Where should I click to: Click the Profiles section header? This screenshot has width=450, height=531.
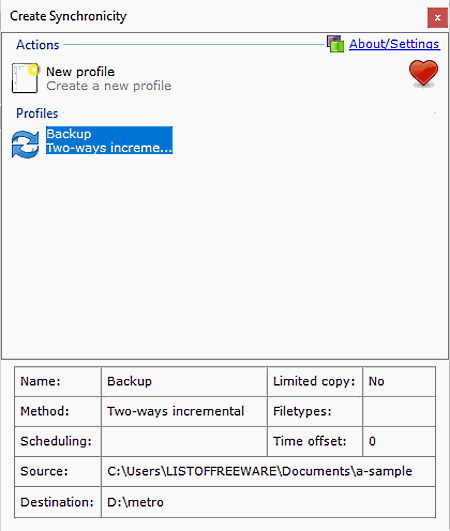(x=37, y=113)
